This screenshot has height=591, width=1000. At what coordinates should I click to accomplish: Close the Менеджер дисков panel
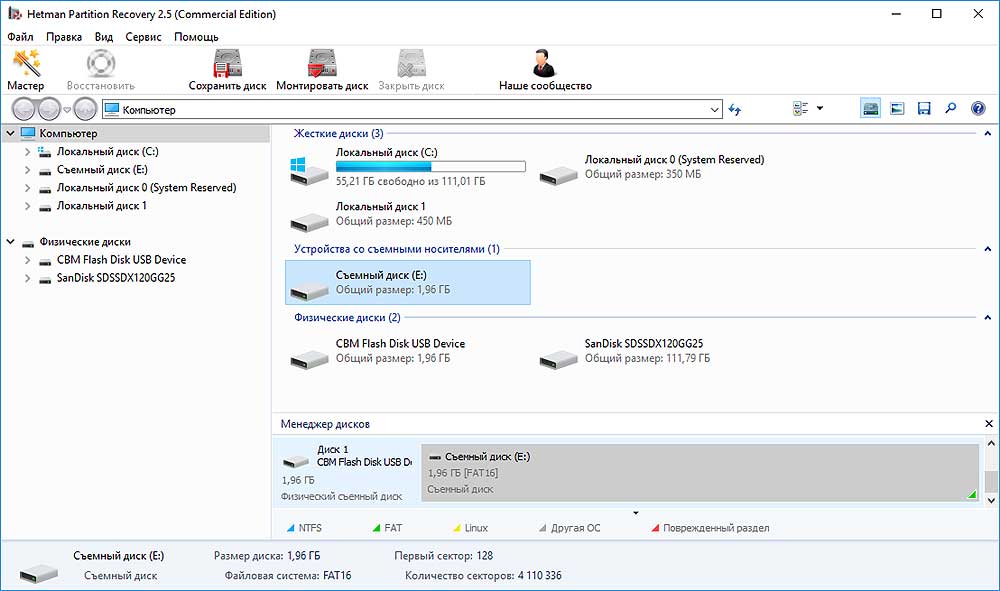tap(989, 424)
